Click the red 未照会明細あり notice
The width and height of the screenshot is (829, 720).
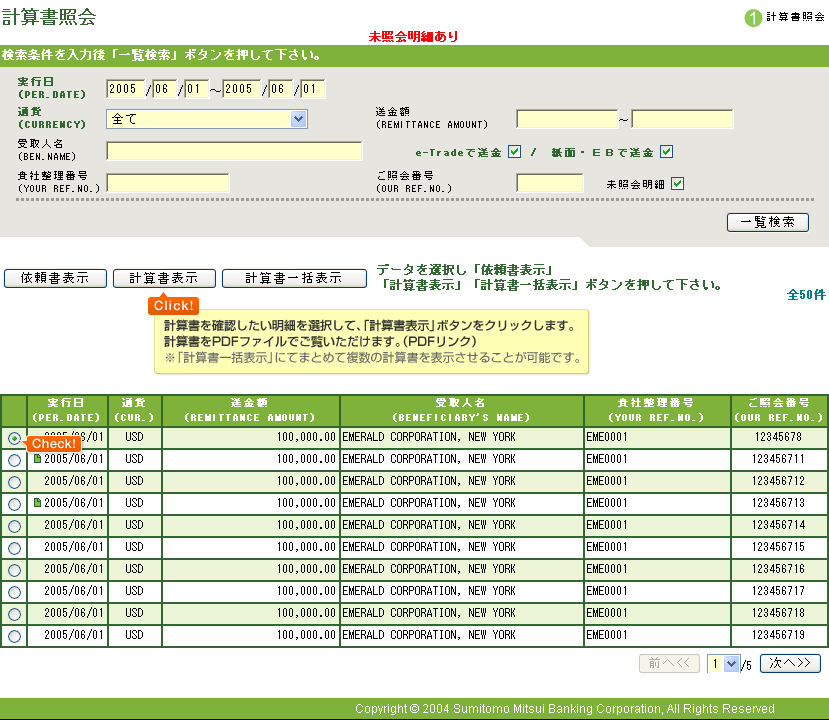point(413,36)
